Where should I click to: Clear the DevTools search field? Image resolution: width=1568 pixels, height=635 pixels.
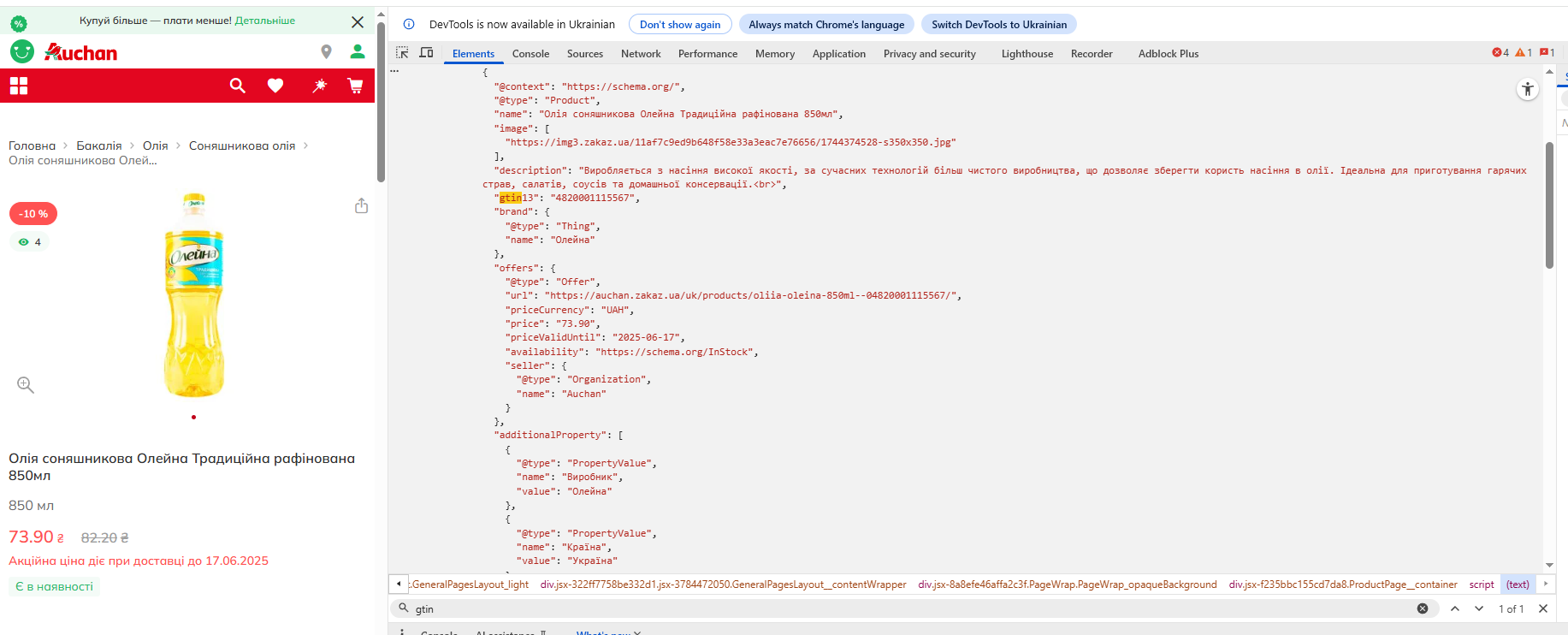tap(1423, 608)
